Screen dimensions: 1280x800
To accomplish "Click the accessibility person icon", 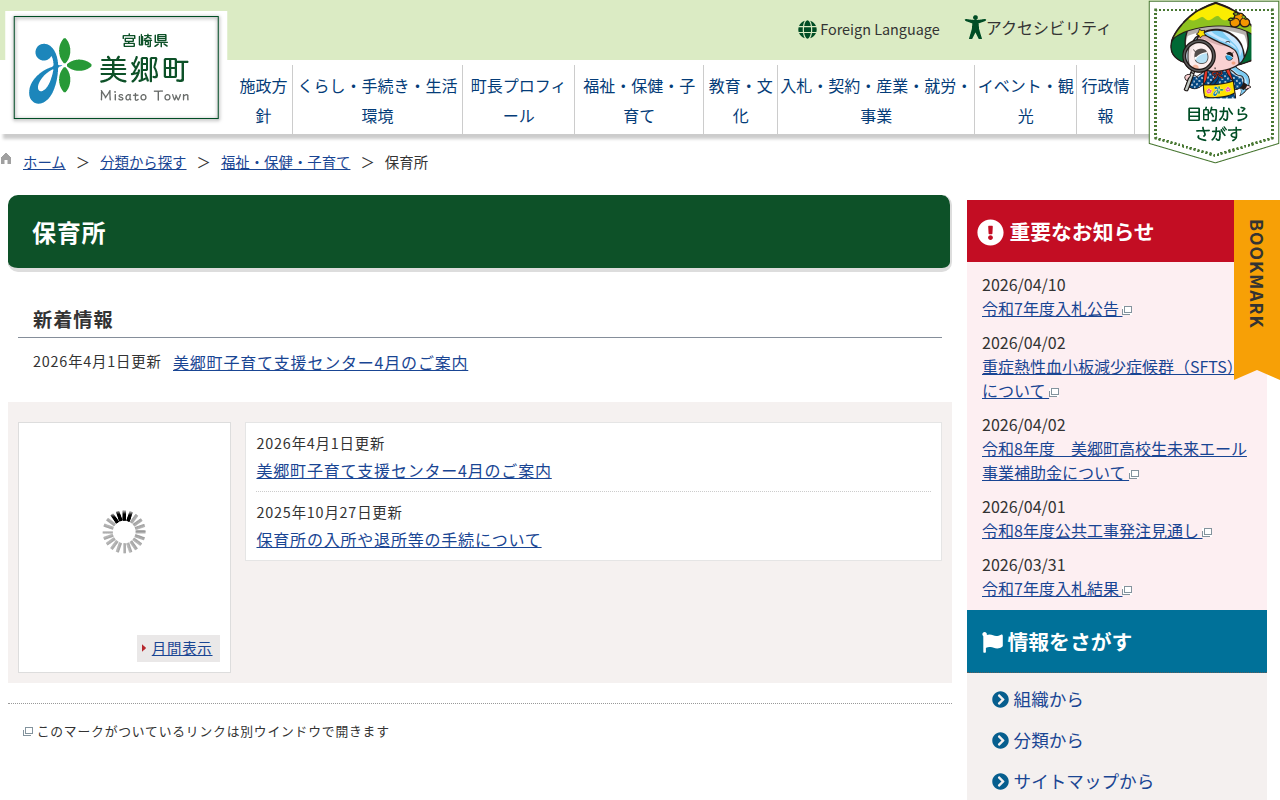I will [975, 28].
